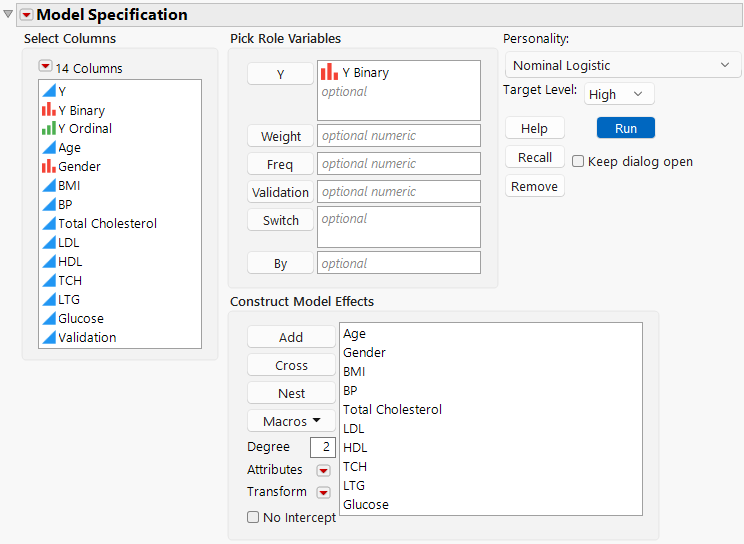744x544 pixels.
Task: Open the Macros dropdown button
Action: (x=291, y=421)
